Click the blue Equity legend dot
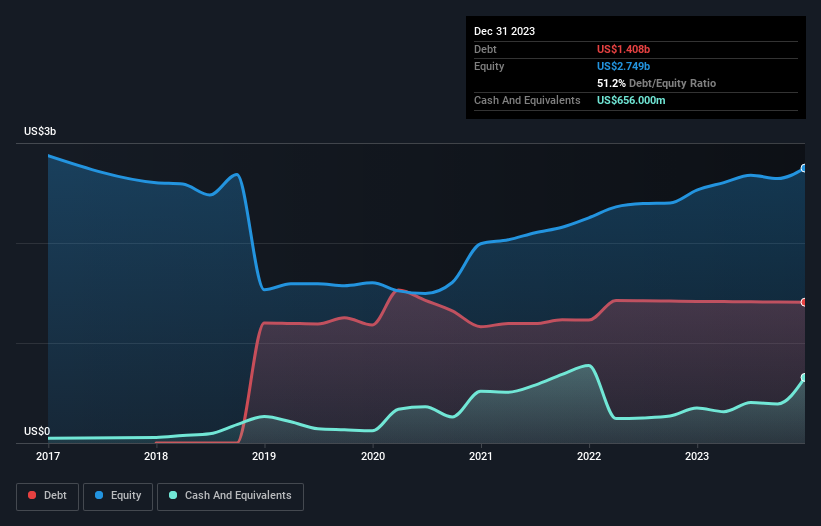The width and height of the screenshot is (821, 526). [x=99, y=495]
